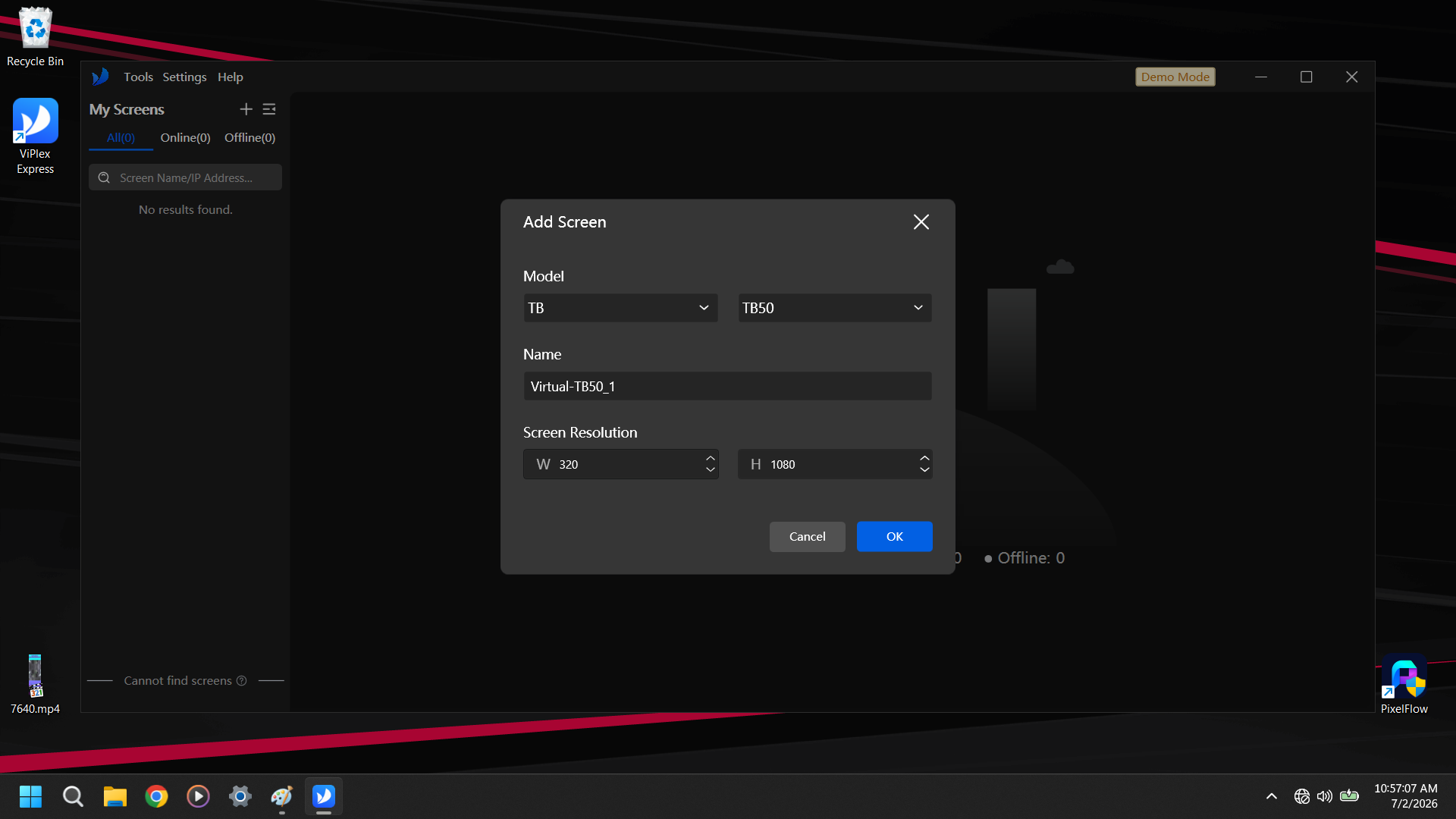The height and width of the screenshot is (819, 1456).
Task: Decrease the screen height H value
Action: 924,470
